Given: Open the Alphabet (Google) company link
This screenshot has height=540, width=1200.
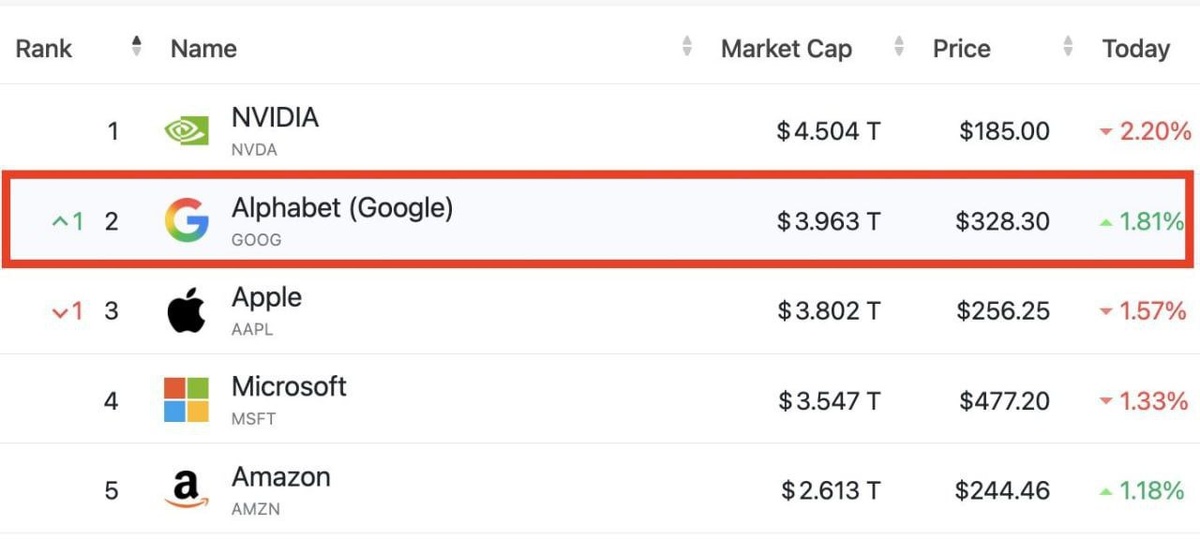Looking at the screenshot, I should tap(342, 208).
